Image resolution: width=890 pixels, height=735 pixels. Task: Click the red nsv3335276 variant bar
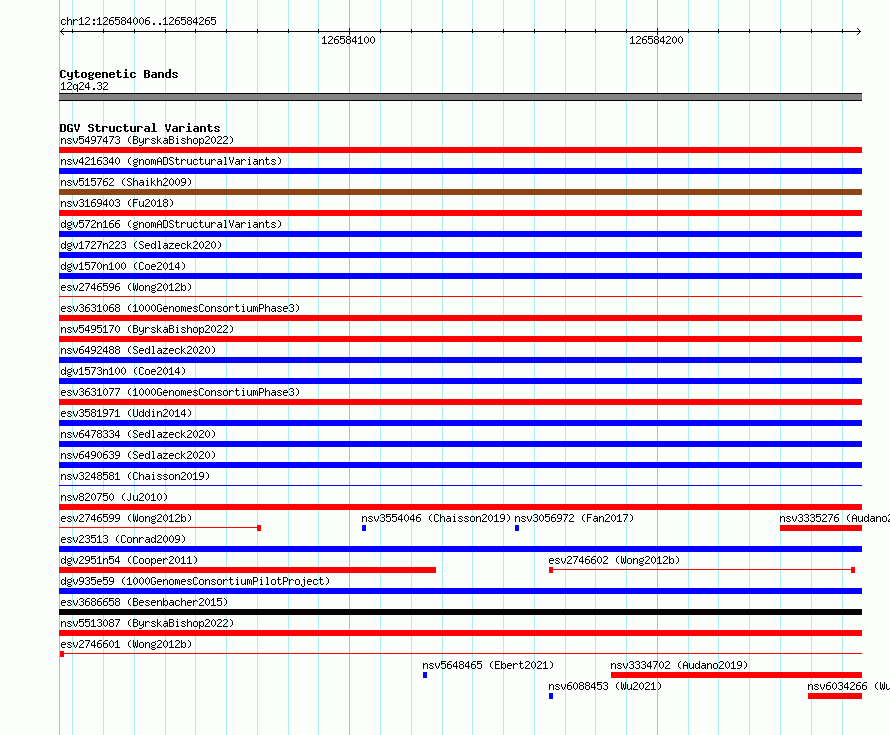pos(821,528)
